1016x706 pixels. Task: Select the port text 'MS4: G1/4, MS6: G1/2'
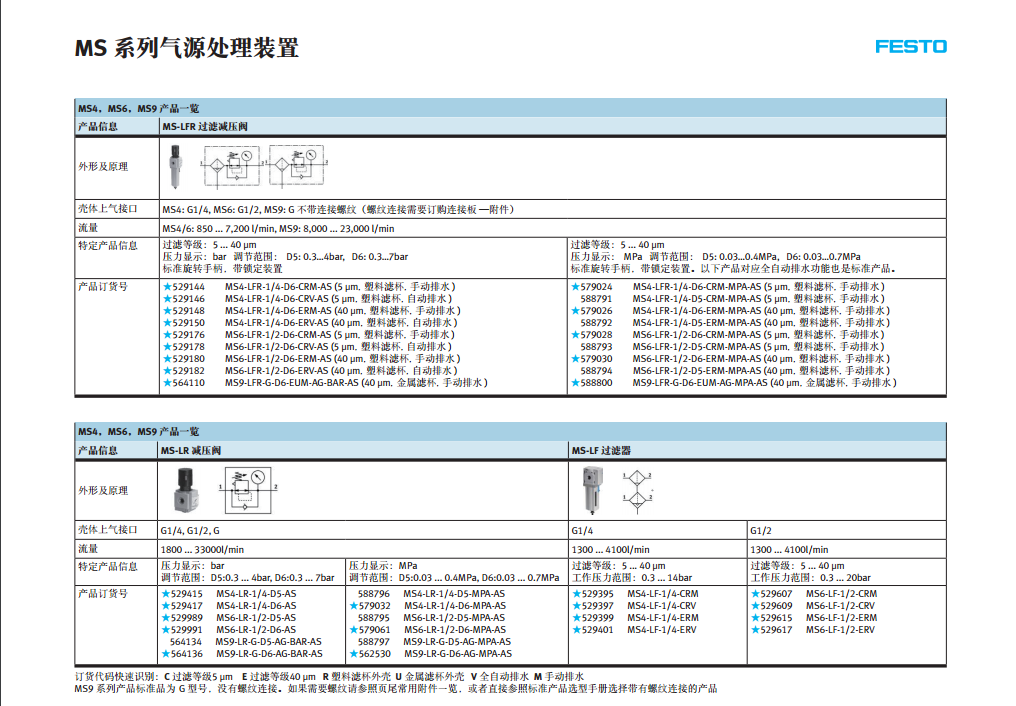coord(209,210)
